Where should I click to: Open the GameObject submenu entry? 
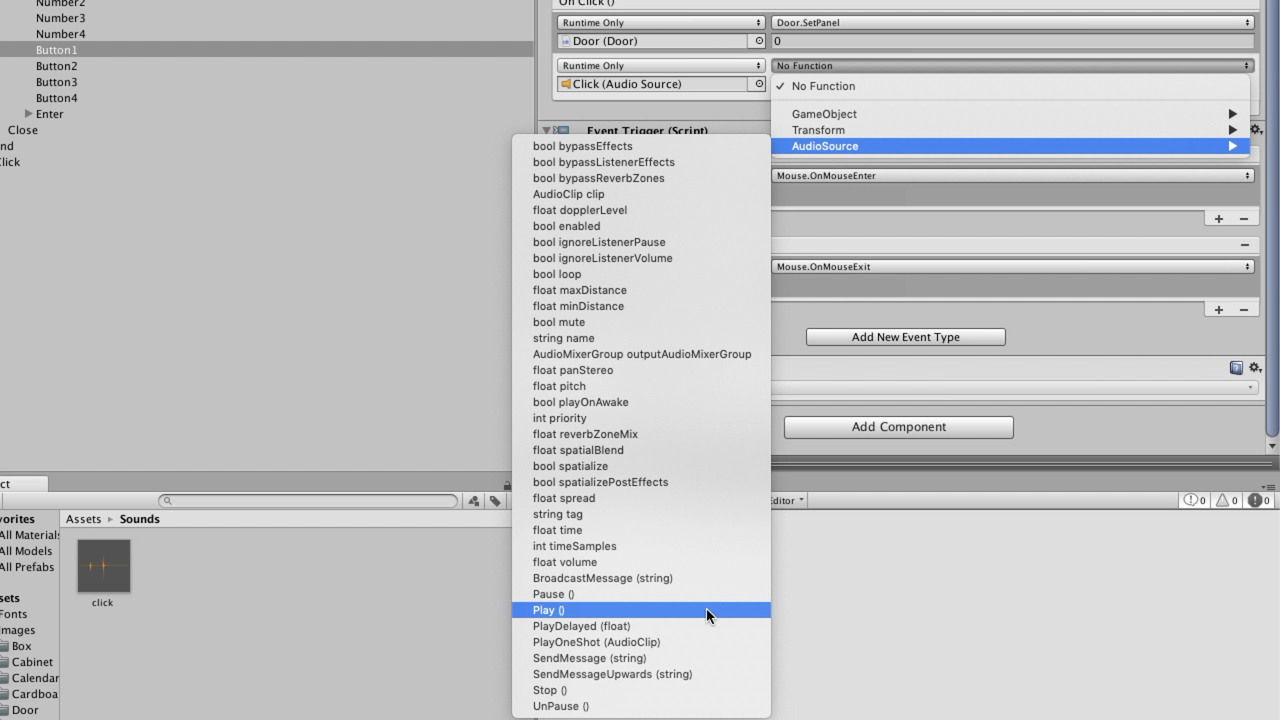824,114
